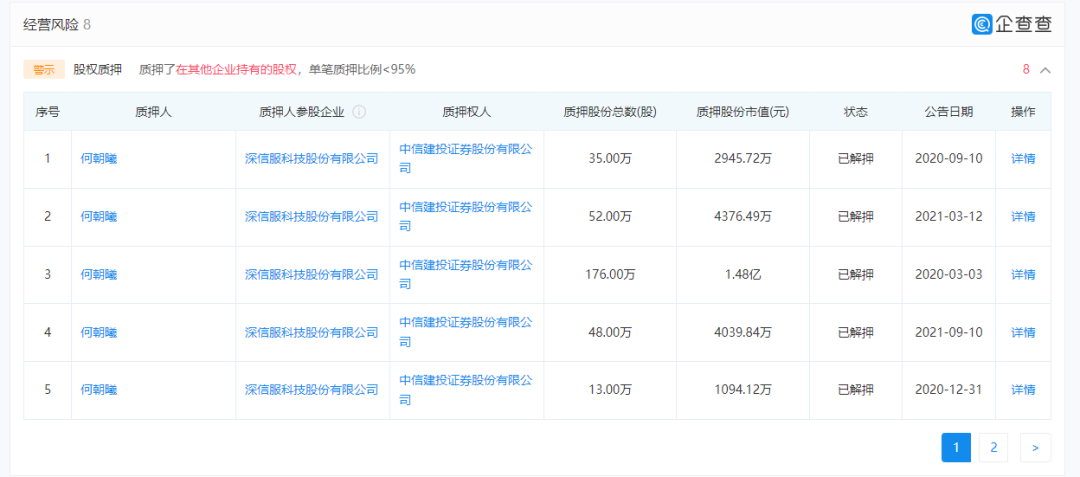Click the date 2020-12-31
The width and height of the screenshot is (1080, 477).
tap(948, 390)
